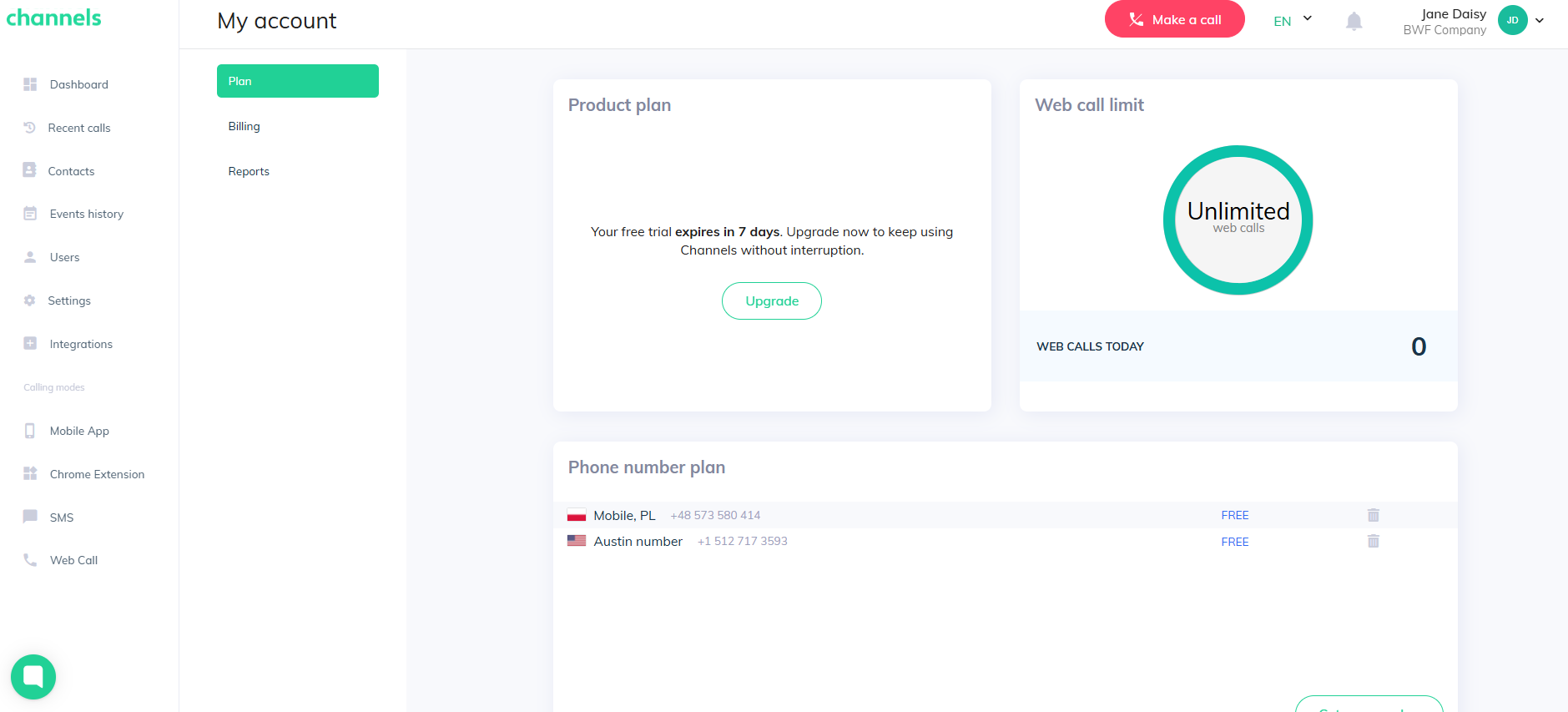The width and height of the screenshot is (1568, 712).
Task: Click the JD user avatar
Action: pos(1512,20)
